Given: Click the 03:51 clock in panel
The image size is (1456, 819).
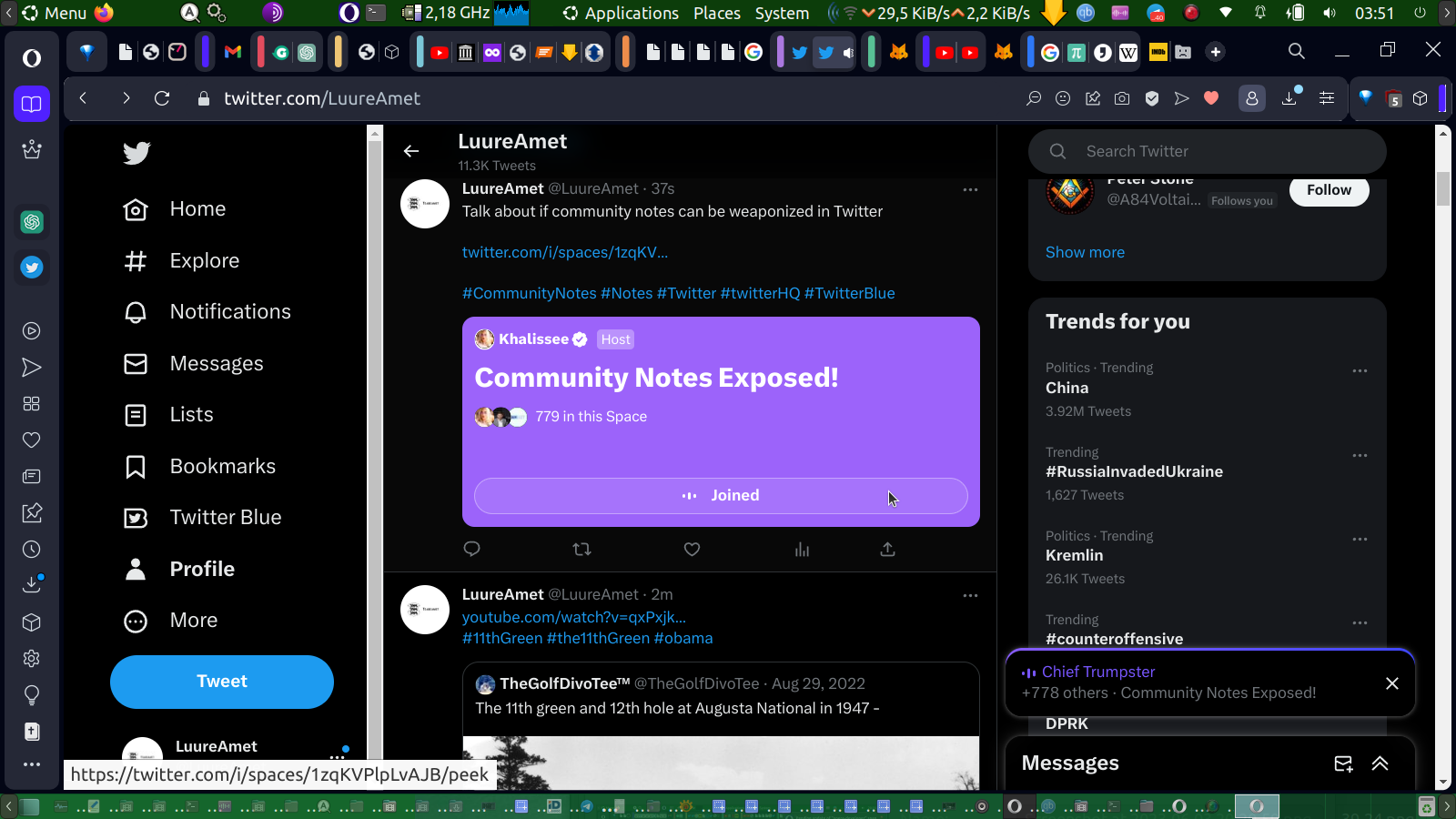Looking at the screenshot, I should (x=1374, y=13).
